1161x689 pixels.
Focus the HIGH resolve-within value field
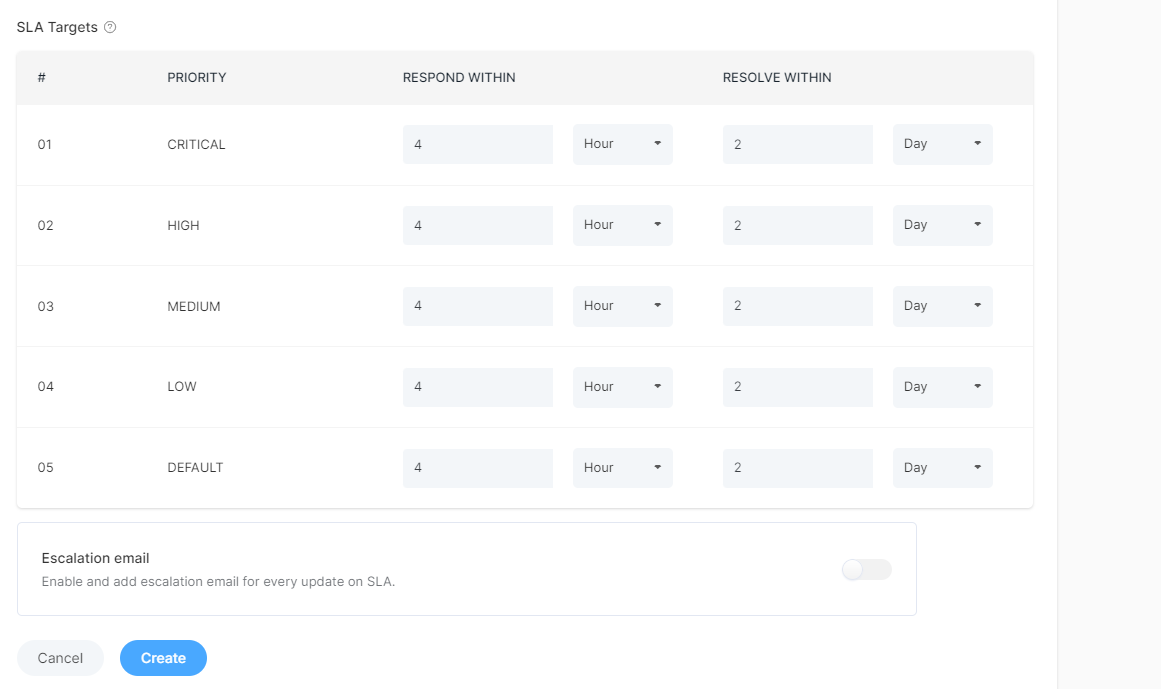pyautogui.click(x=797, y=225)
